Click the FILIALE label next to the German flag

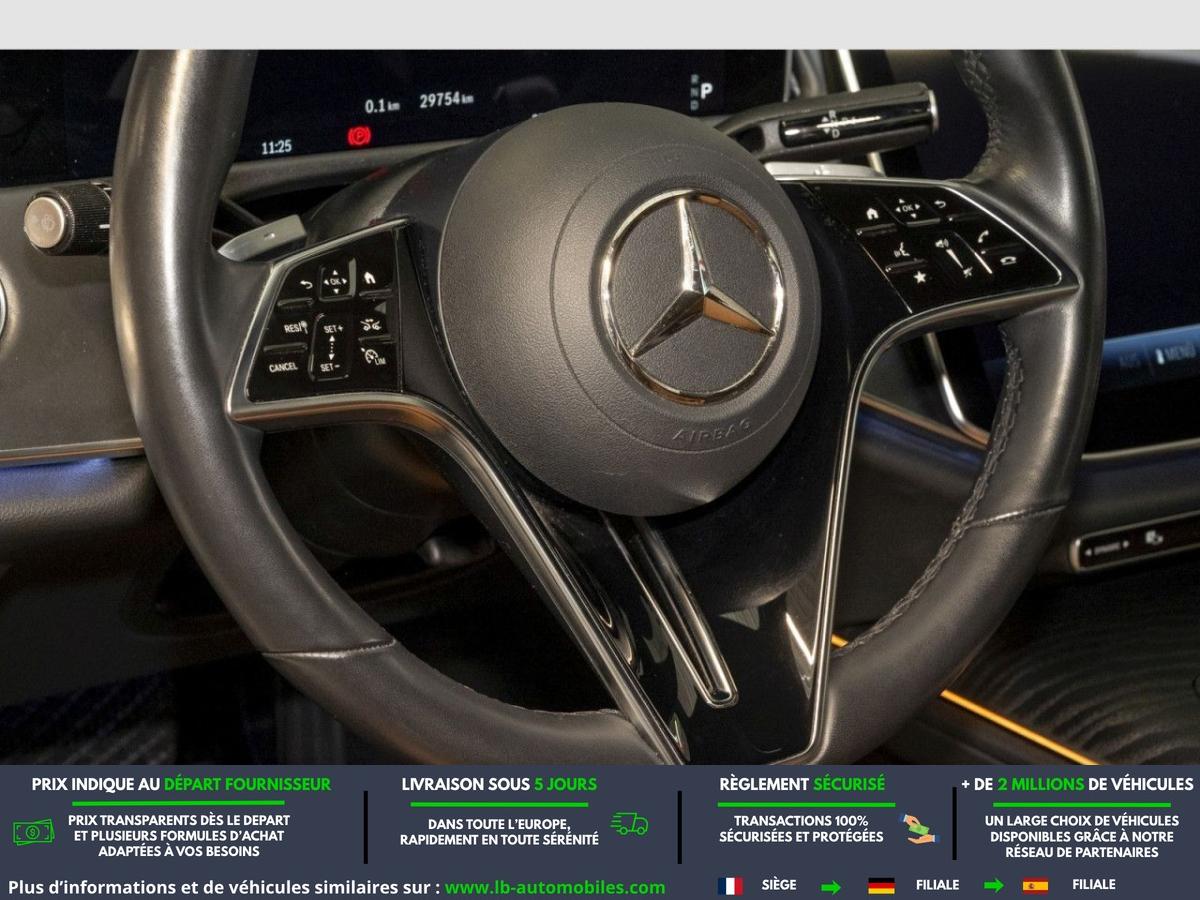pyautogui.click(x=937, y=885)
